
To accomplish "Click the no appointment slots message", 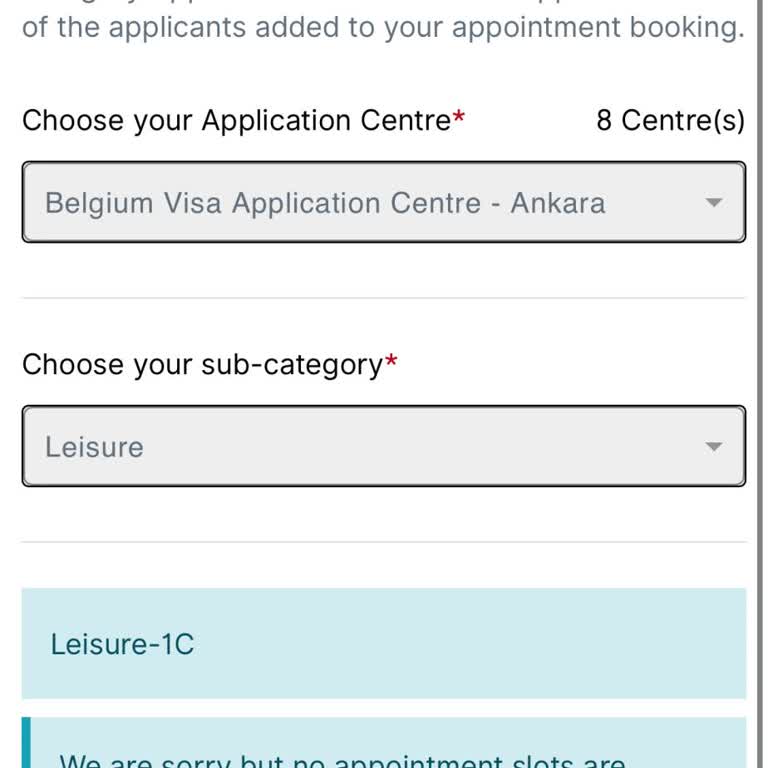I will pos(342,759).
